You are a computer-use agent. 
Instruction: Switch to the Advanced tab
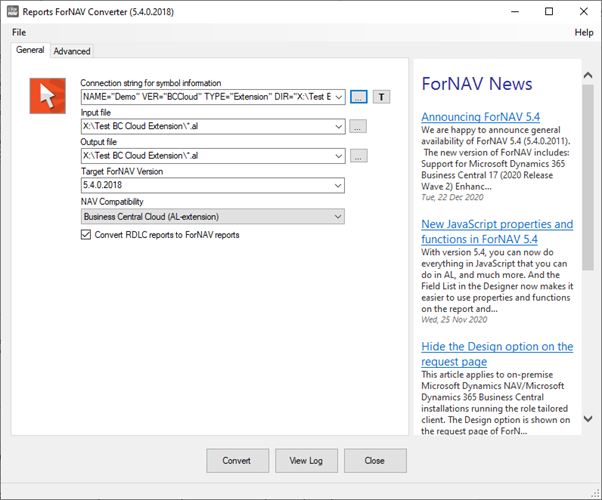72,51
